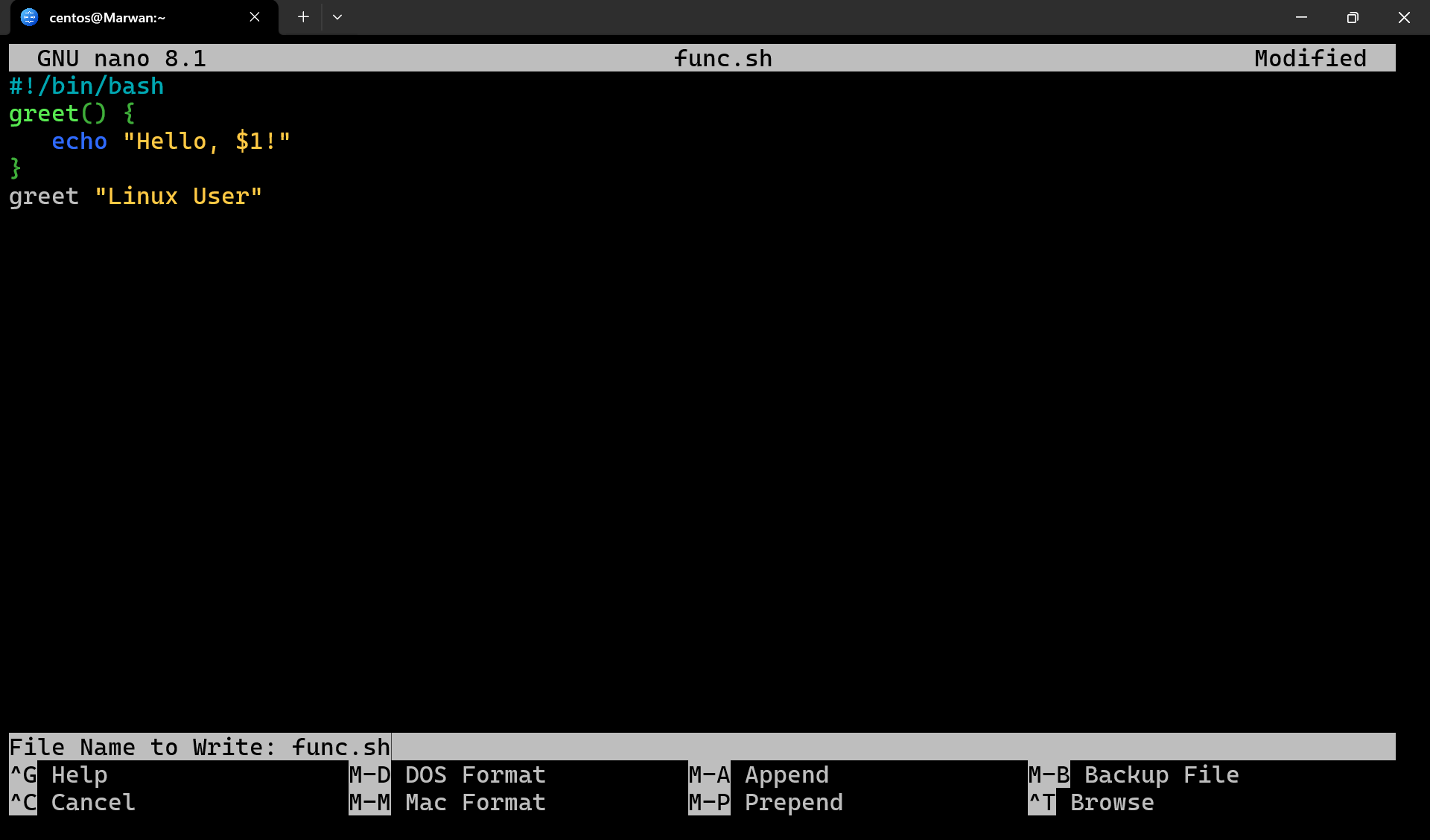Viewport: 1430px width, 840px height.
Task: Click the ^C Cancel shortcut
Action: click(72, 802)
